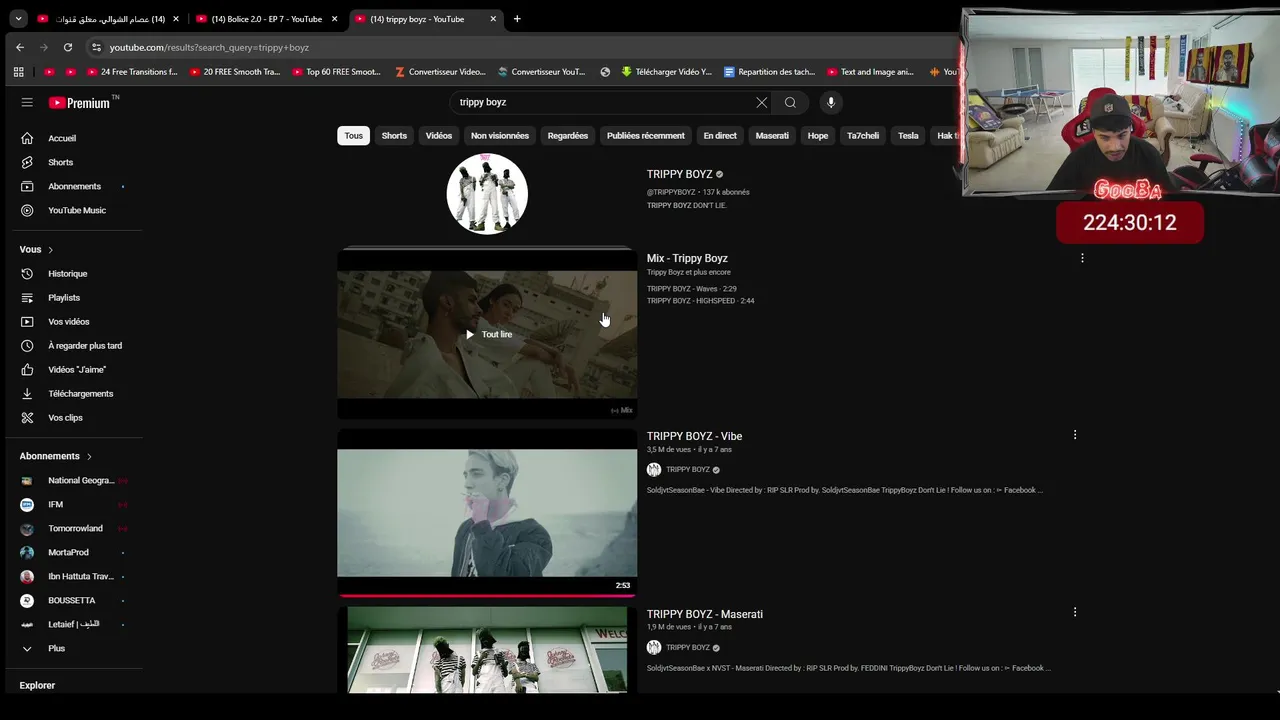Open the TRIPPY BOYZ channel title link
Viewport: 1280px width, 720px height.
680,174
